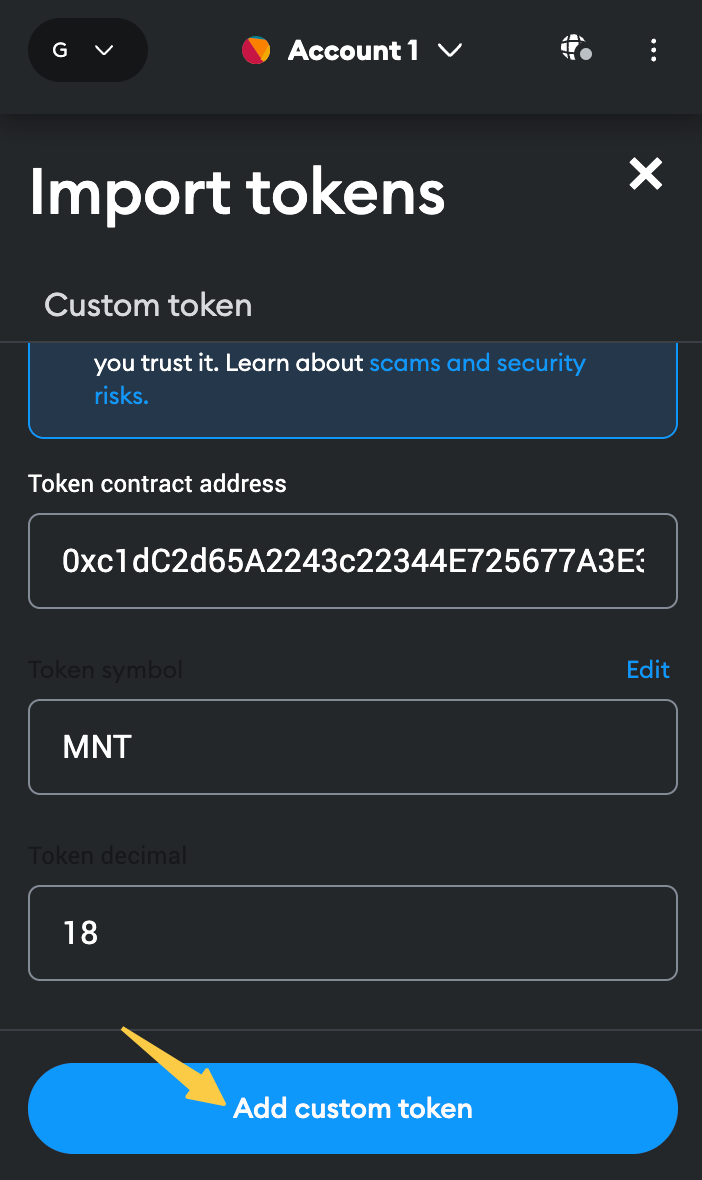Screen dimensions: 702x1180
Task: Select the Custom token tab
Action: coord(148,305)
